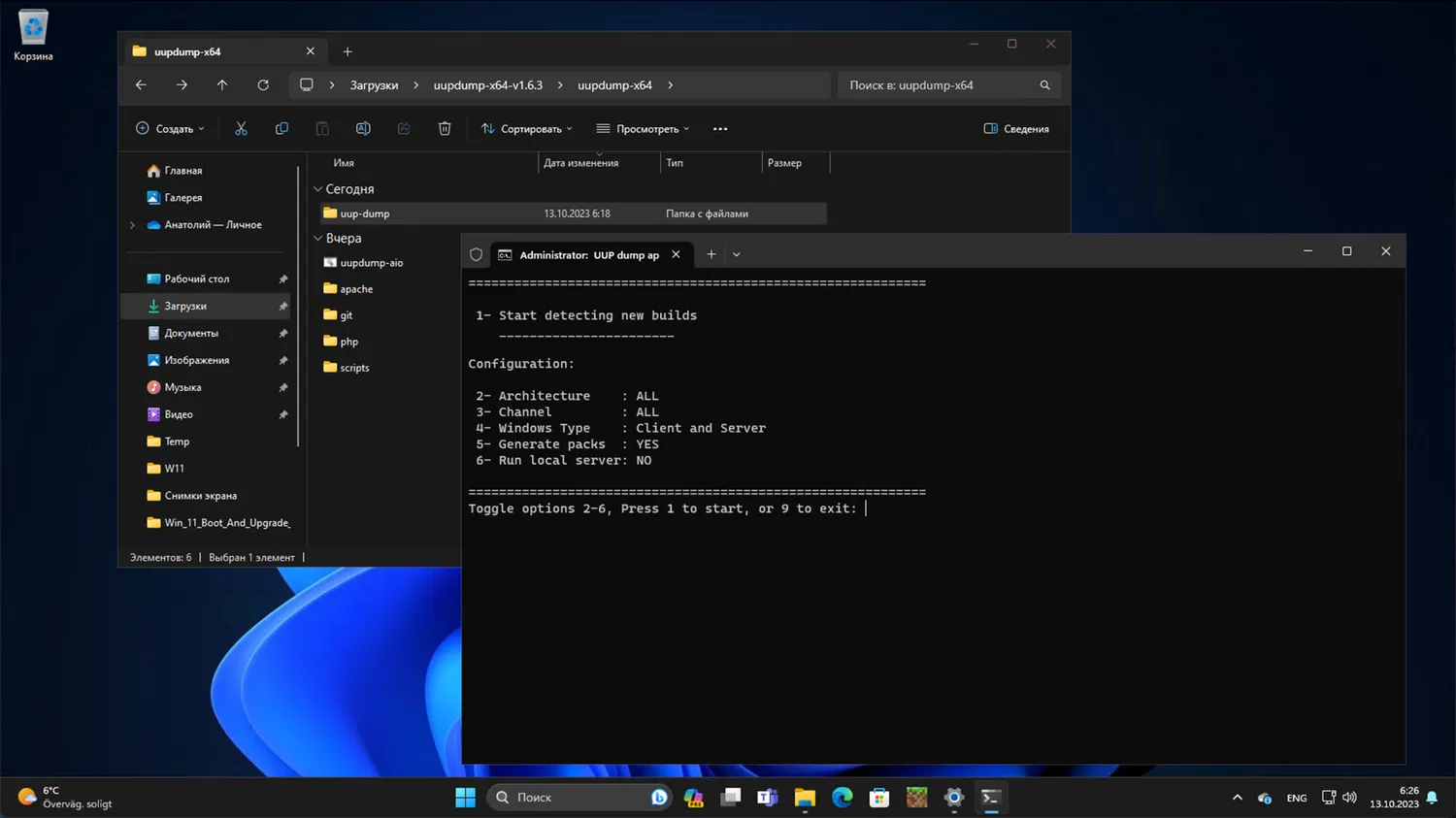Refresh the current folder view
The height and width of the screenshot is (818, 1456).
point(263,85)
